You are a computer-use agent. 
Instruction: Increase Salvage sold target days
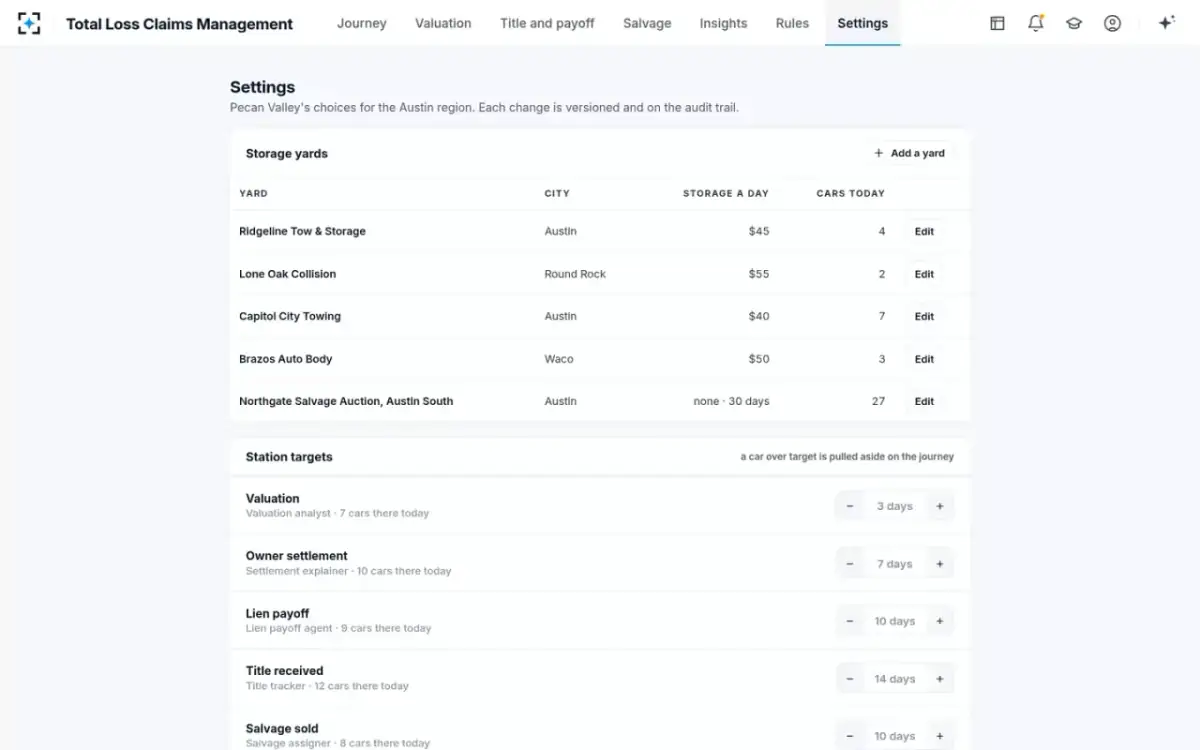[940, 736]
